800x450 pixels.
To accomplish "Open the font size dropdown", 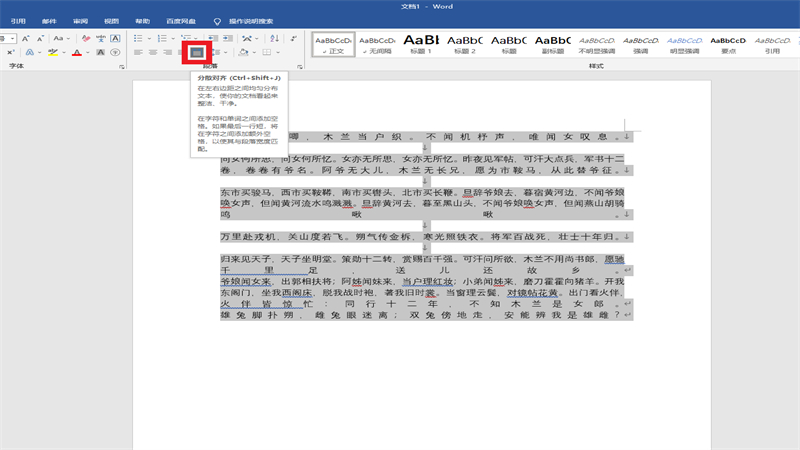I will pyautogui.click(x=13, y=38).
